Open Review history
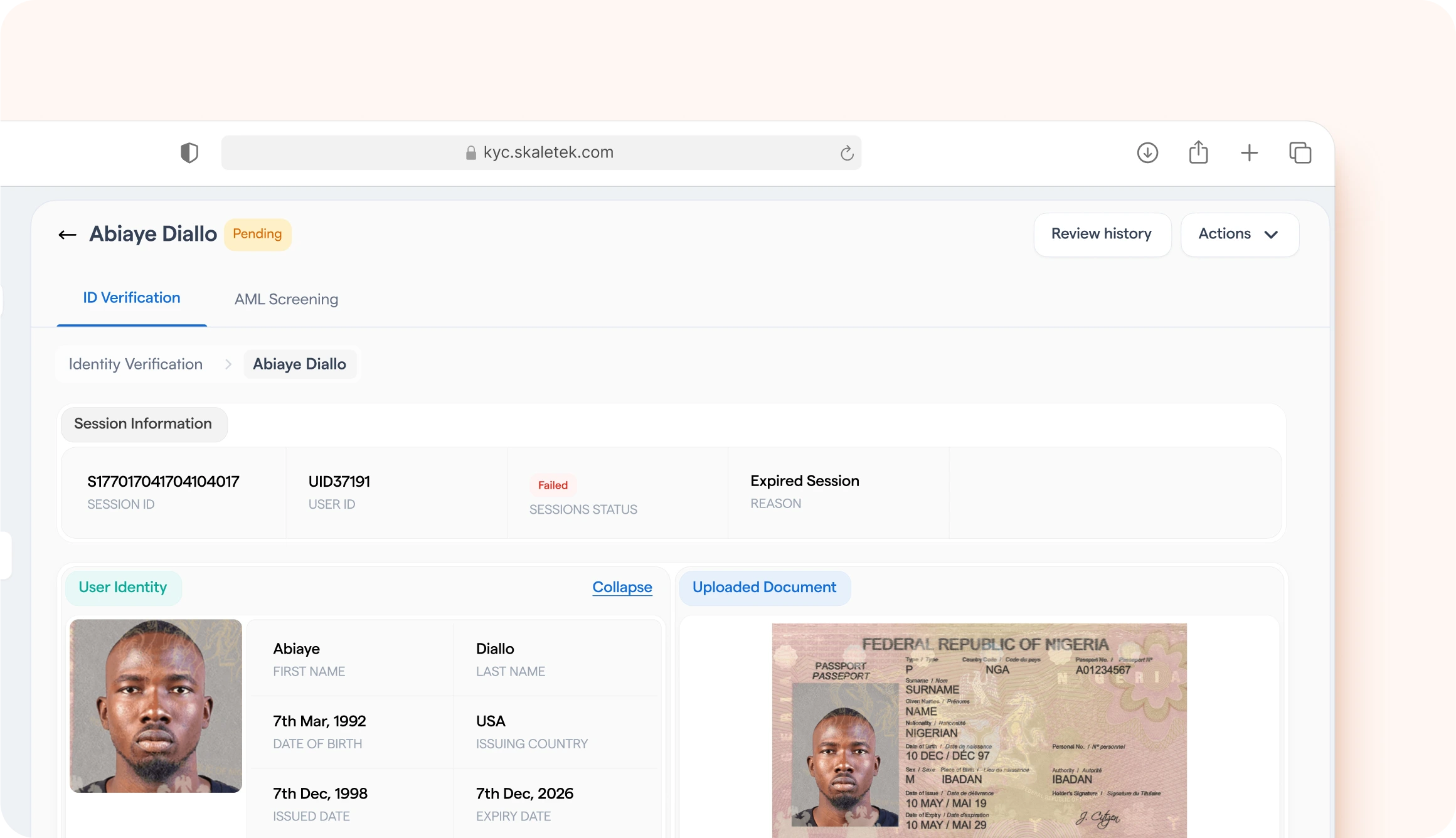 tap(1102, 234)
